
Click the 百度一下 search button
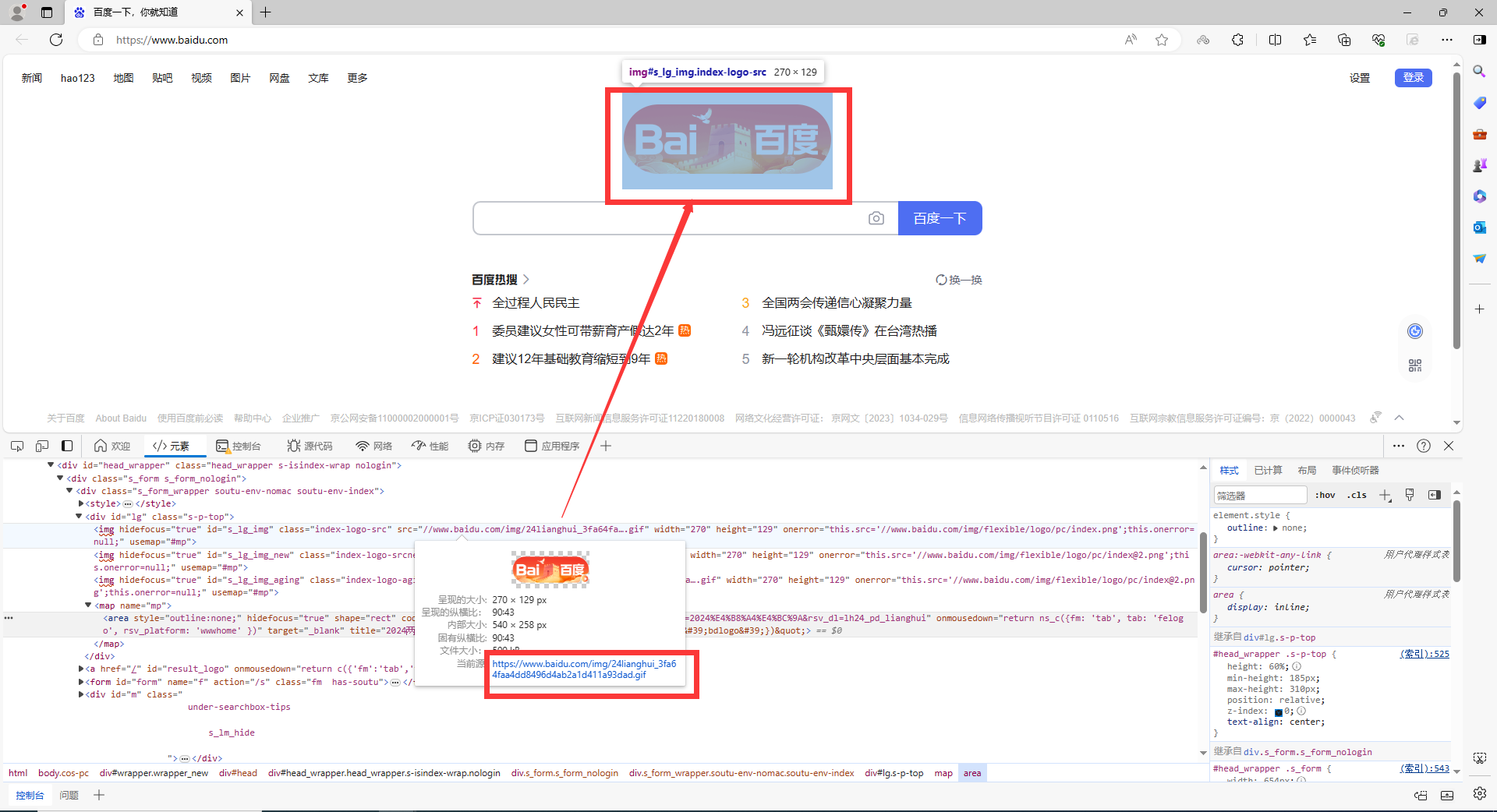940,218
